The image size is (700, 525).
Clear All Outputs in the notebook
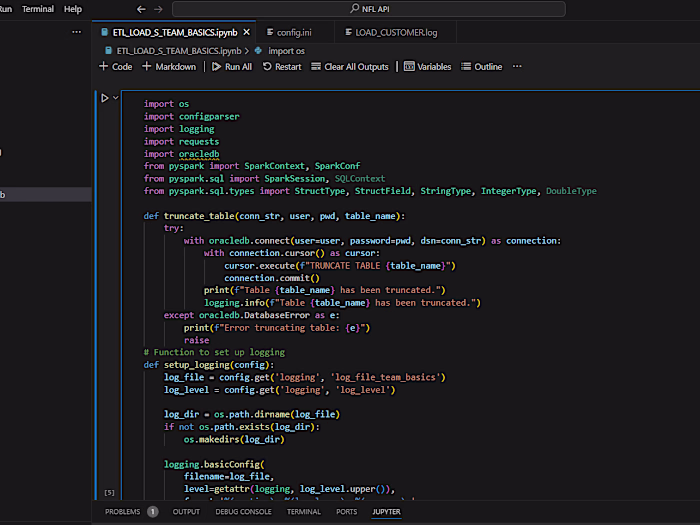[349, 67]
